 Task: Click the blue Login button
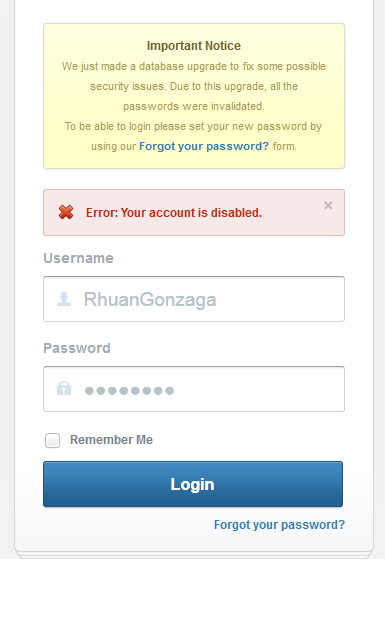[193, 484]
